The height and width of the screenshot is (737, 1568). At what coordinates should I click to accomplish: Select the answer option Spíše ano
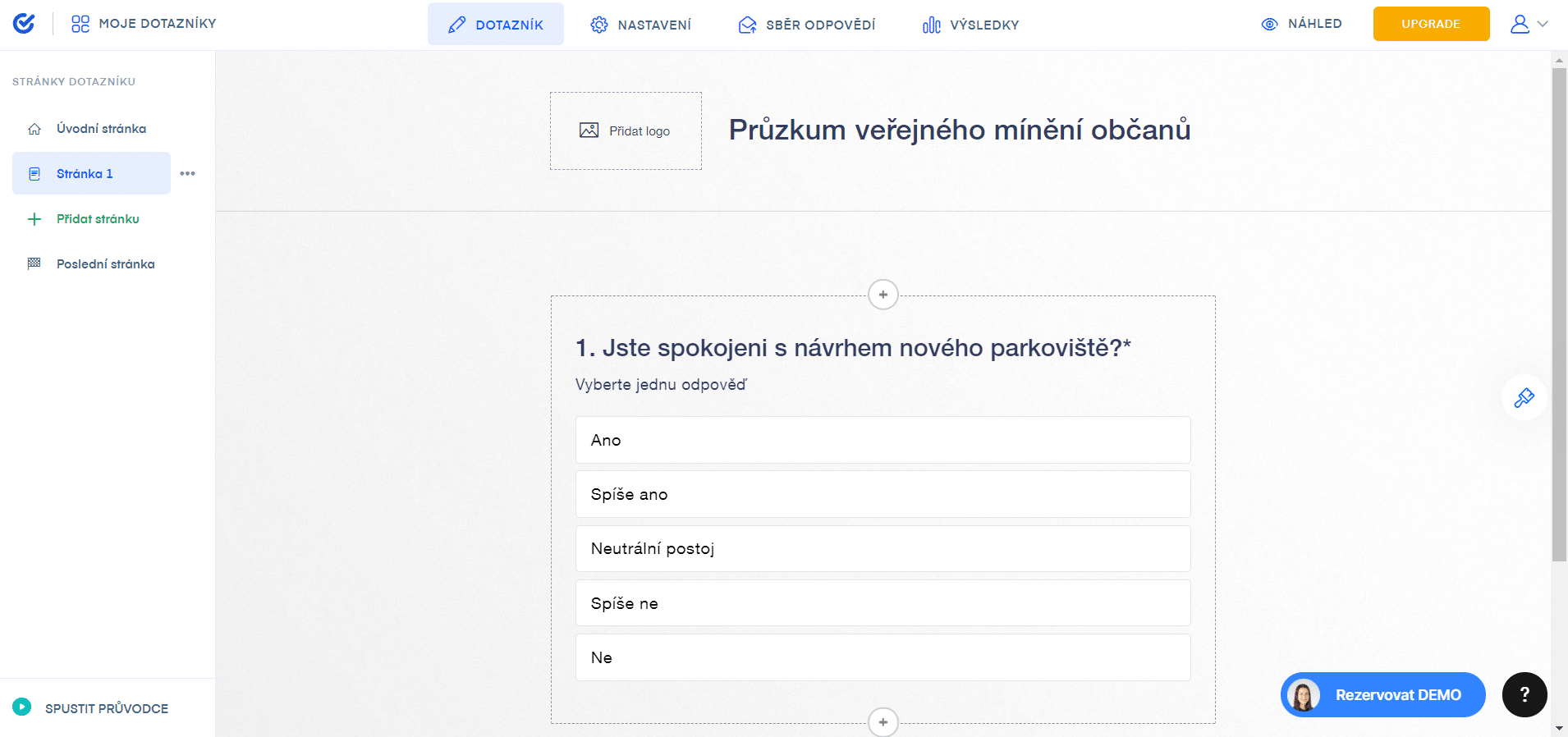[883, 494]
